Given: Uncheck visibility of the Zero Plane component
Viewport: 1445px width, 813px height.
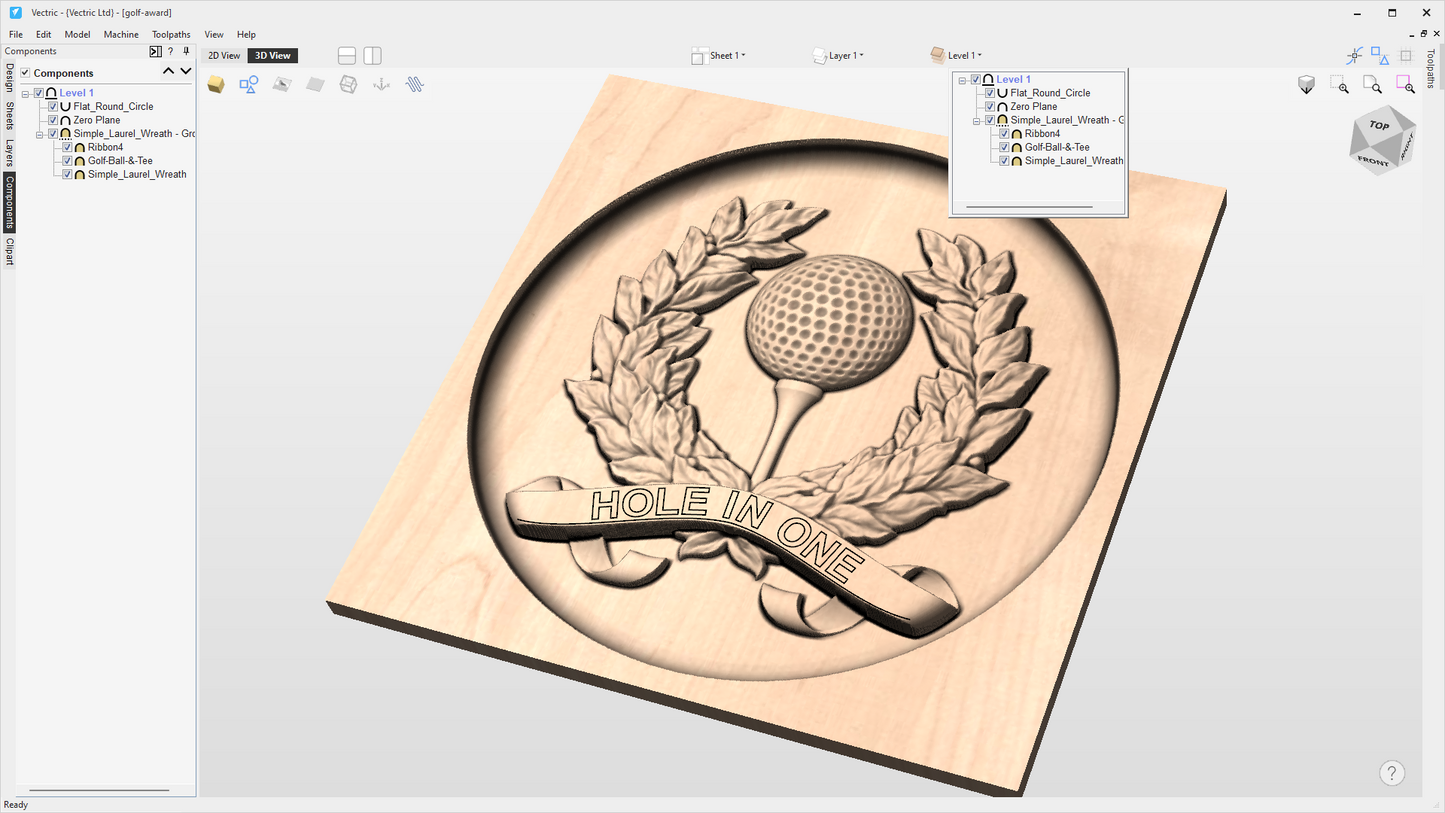Looking at the screenshot, I should pyautogui.click(x=52, y=119).
